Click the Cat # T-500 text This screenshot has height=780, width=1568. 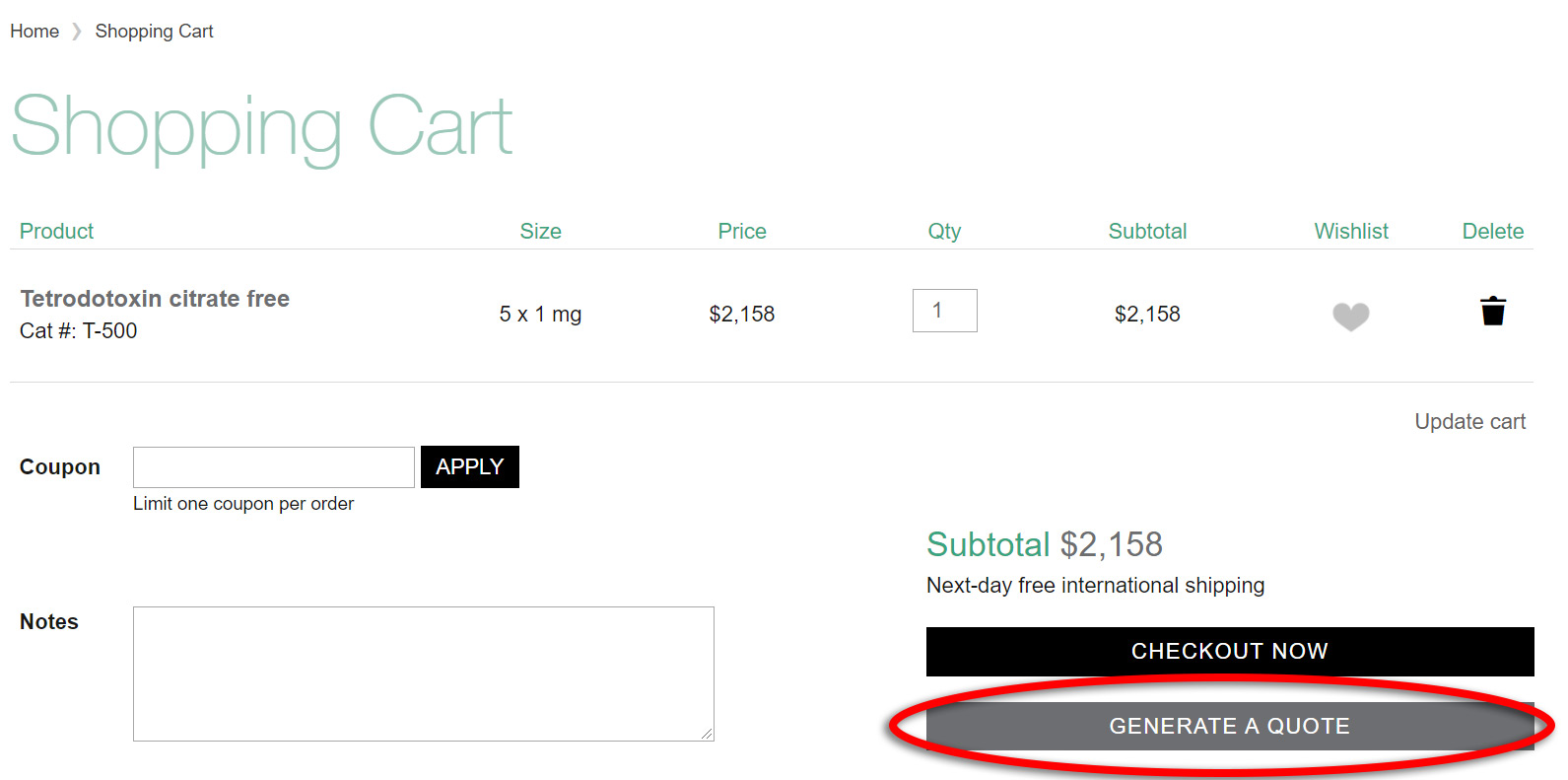[79, 331]
